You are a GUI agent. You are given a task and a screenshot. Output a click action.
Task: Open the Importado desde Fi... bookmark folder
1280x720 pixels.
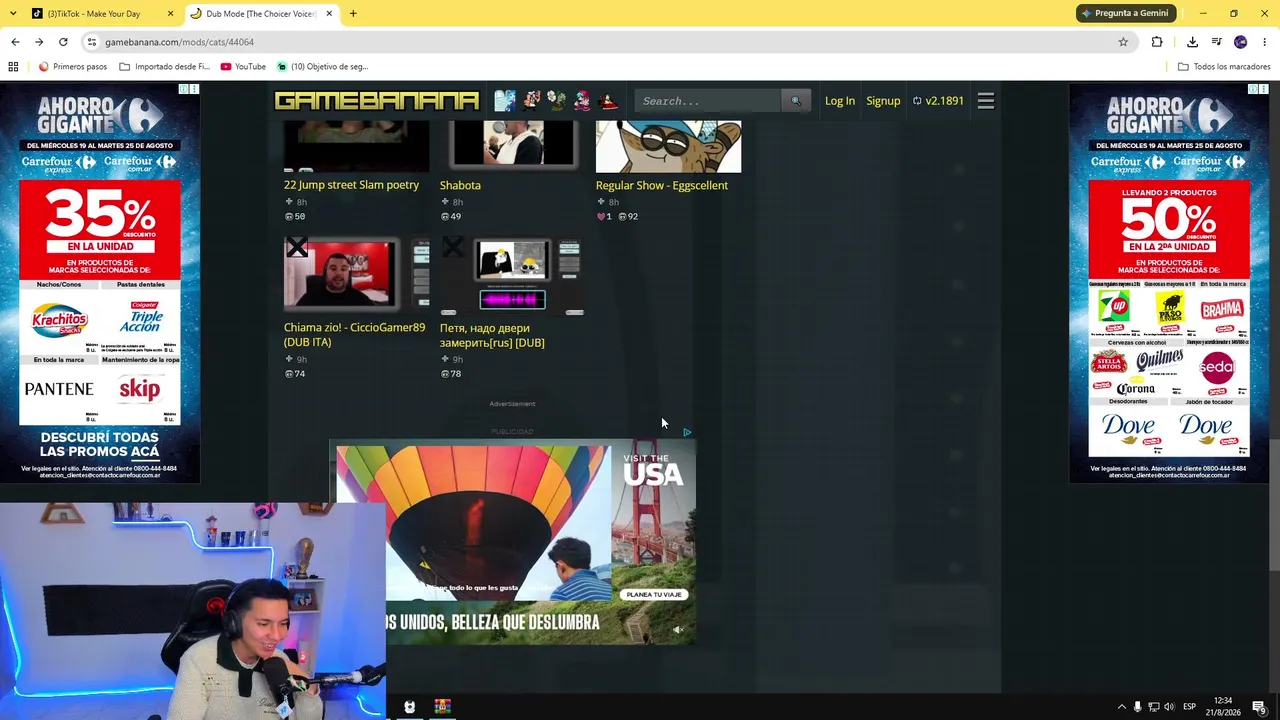pos(164,67)
